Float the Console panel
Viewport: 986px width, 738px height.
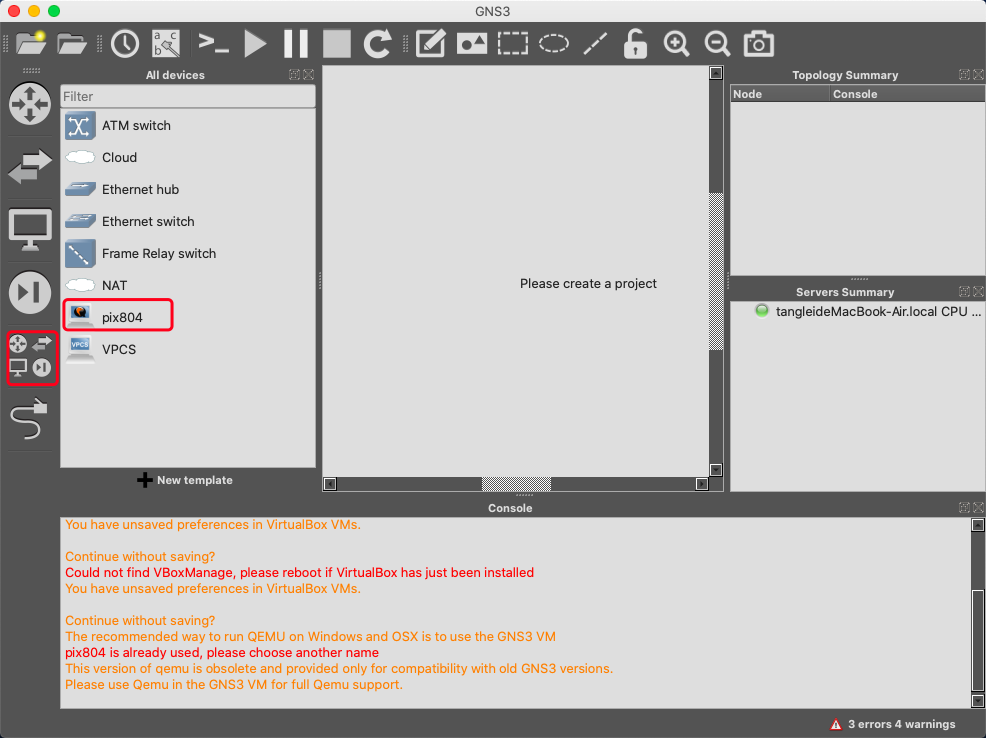click(x=964, y=507)
